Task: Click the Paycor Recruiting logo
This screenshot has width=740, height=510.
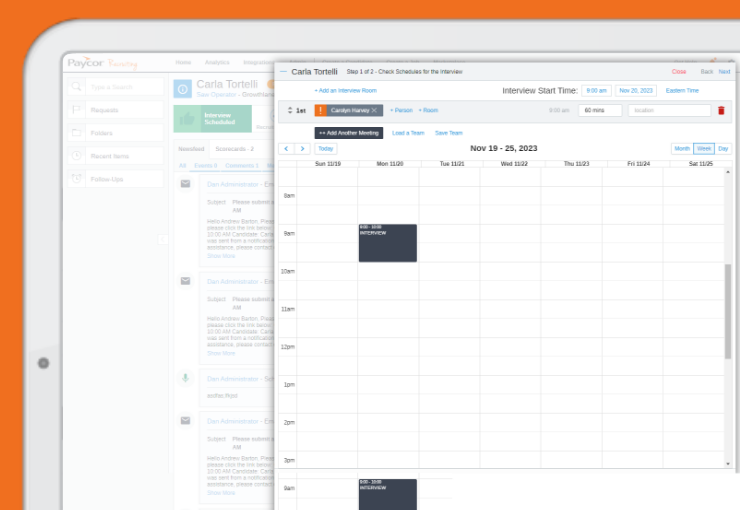Action: point(102,63)
